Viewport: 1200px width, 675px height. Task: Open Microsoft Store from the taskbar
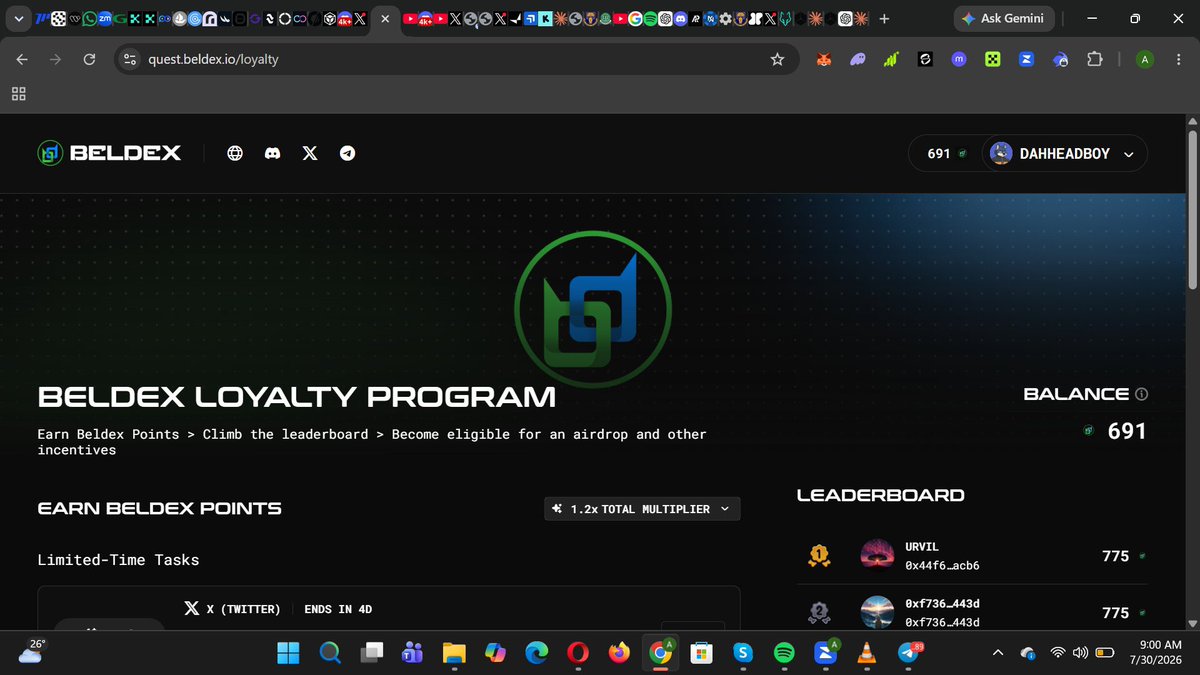701,653
